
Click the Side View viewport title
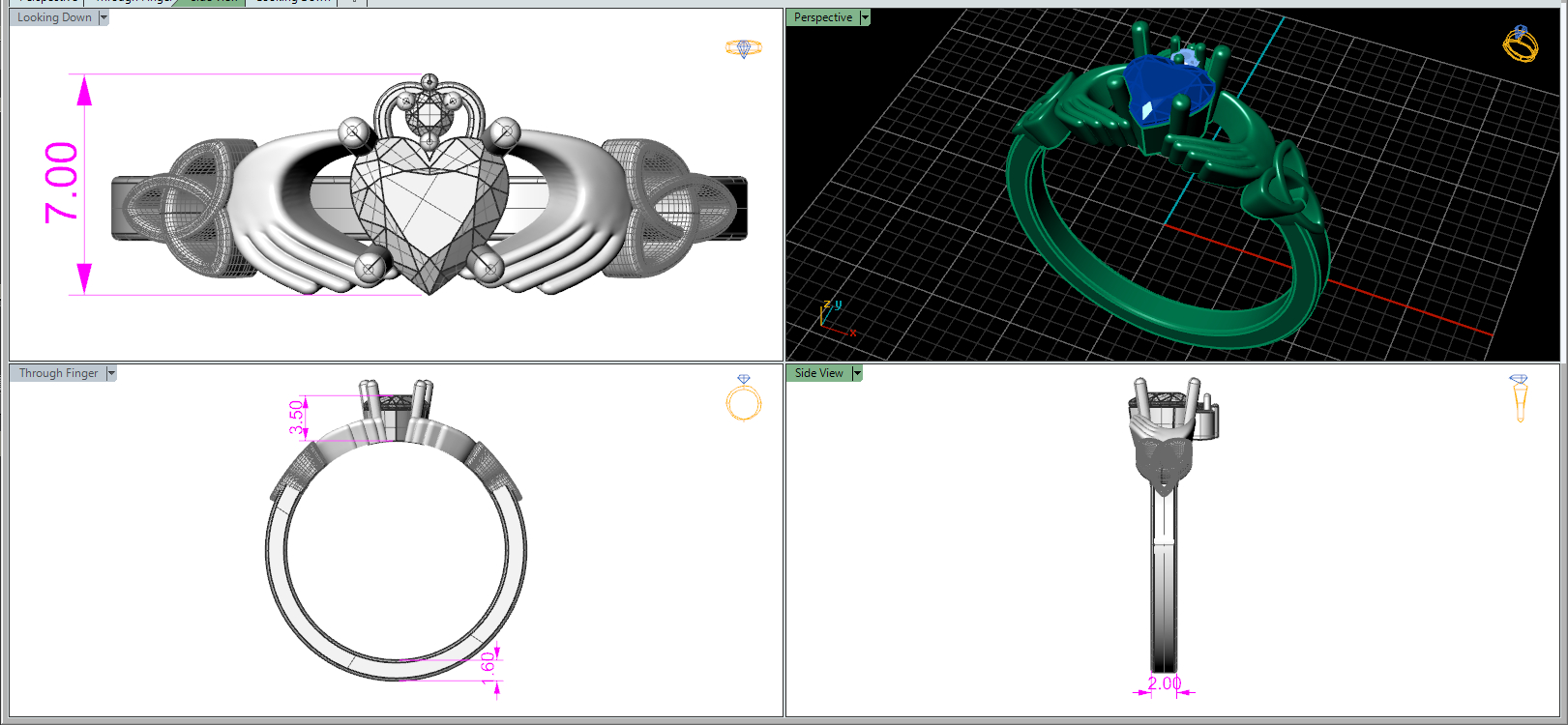819,373
